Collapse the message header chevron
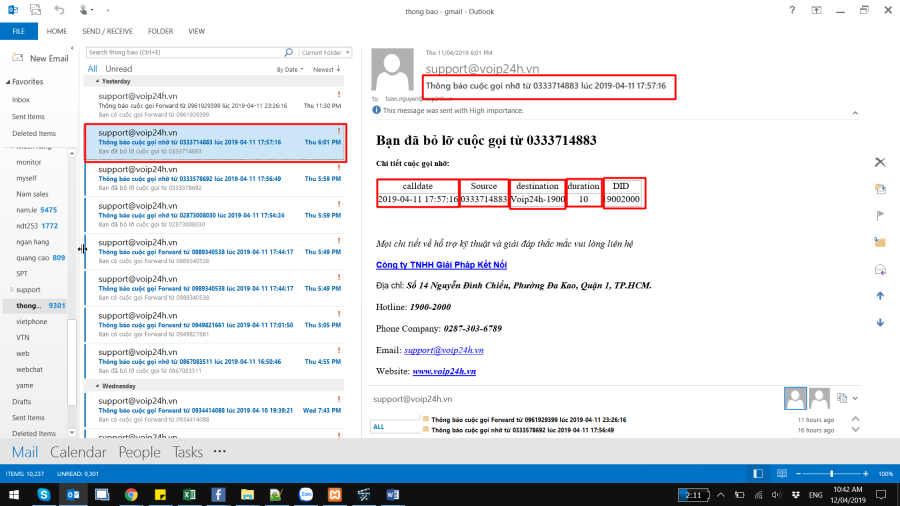900x506 pixels. pyautogui.click(x=855, y=113)
